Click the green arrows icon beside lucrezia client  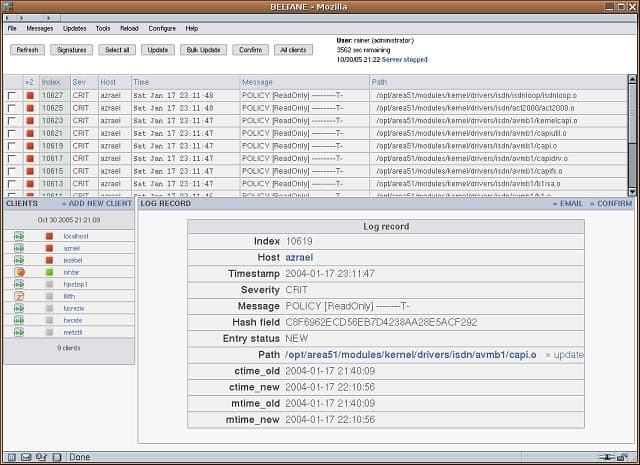(19, 308)
